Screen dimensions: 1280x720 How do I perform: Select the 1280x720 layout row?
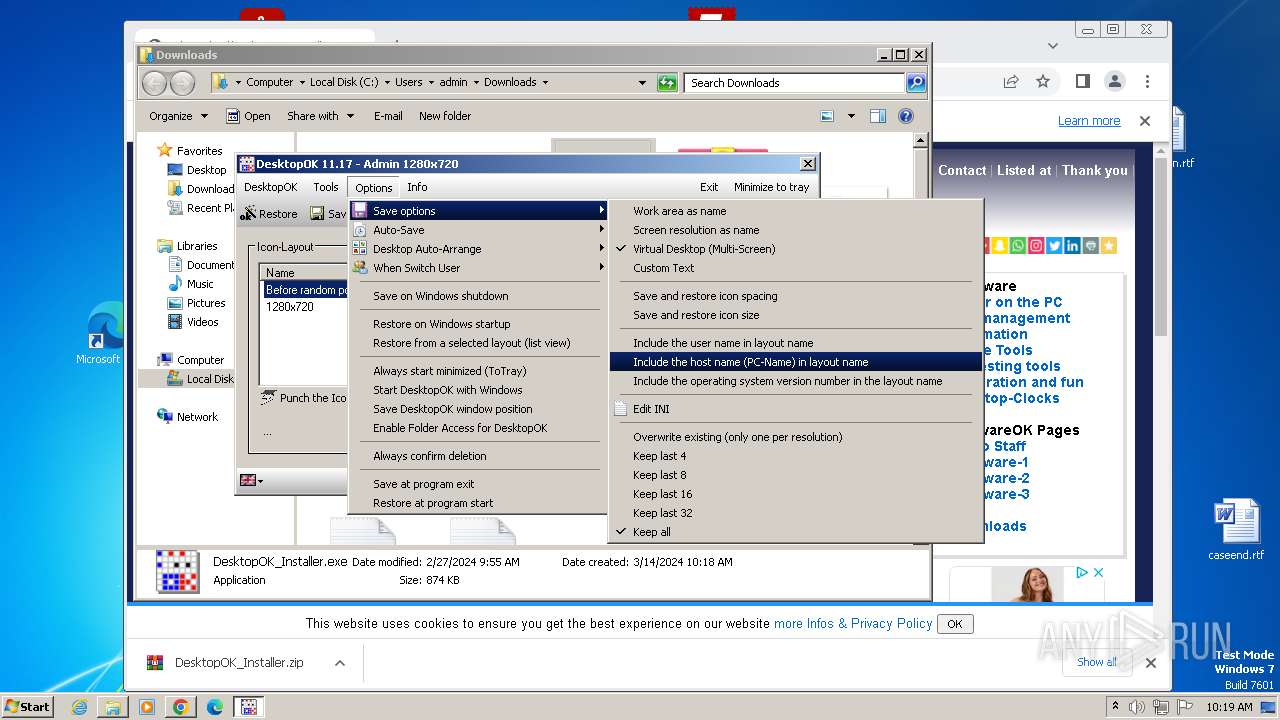[x=305, y=307]
